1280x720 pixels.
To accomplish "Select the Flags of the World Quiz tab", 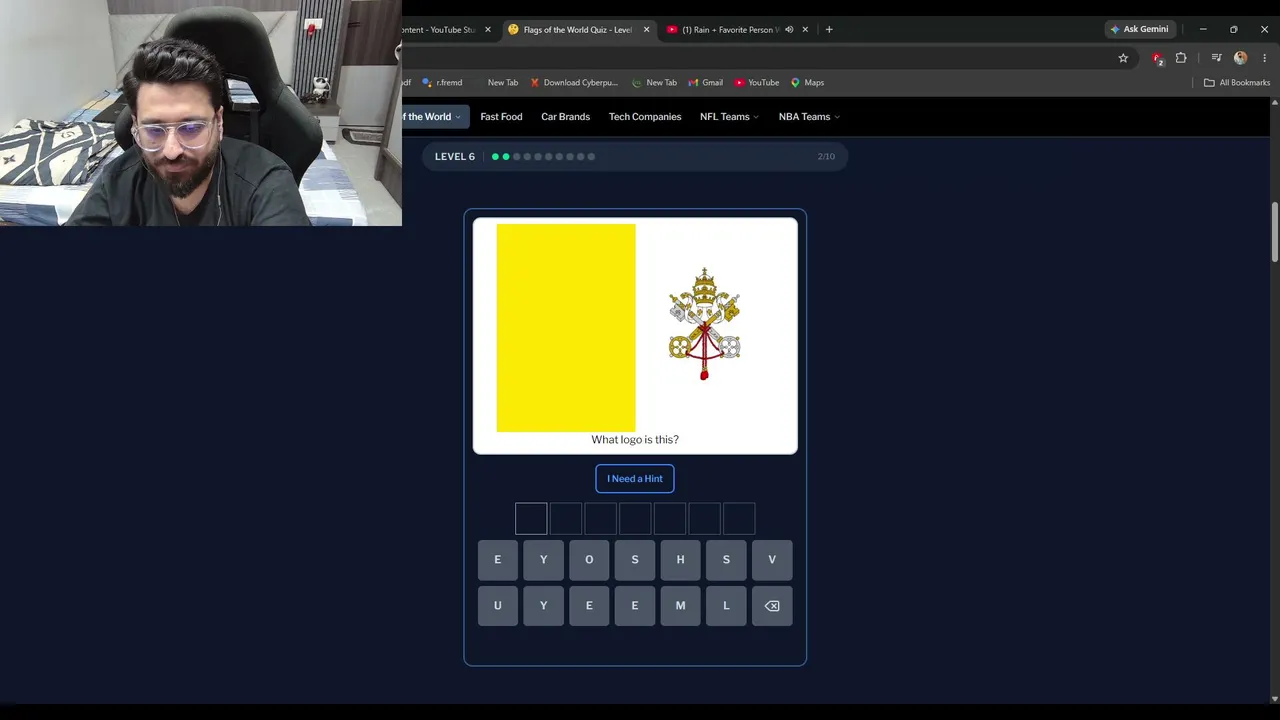I will 577,30.
